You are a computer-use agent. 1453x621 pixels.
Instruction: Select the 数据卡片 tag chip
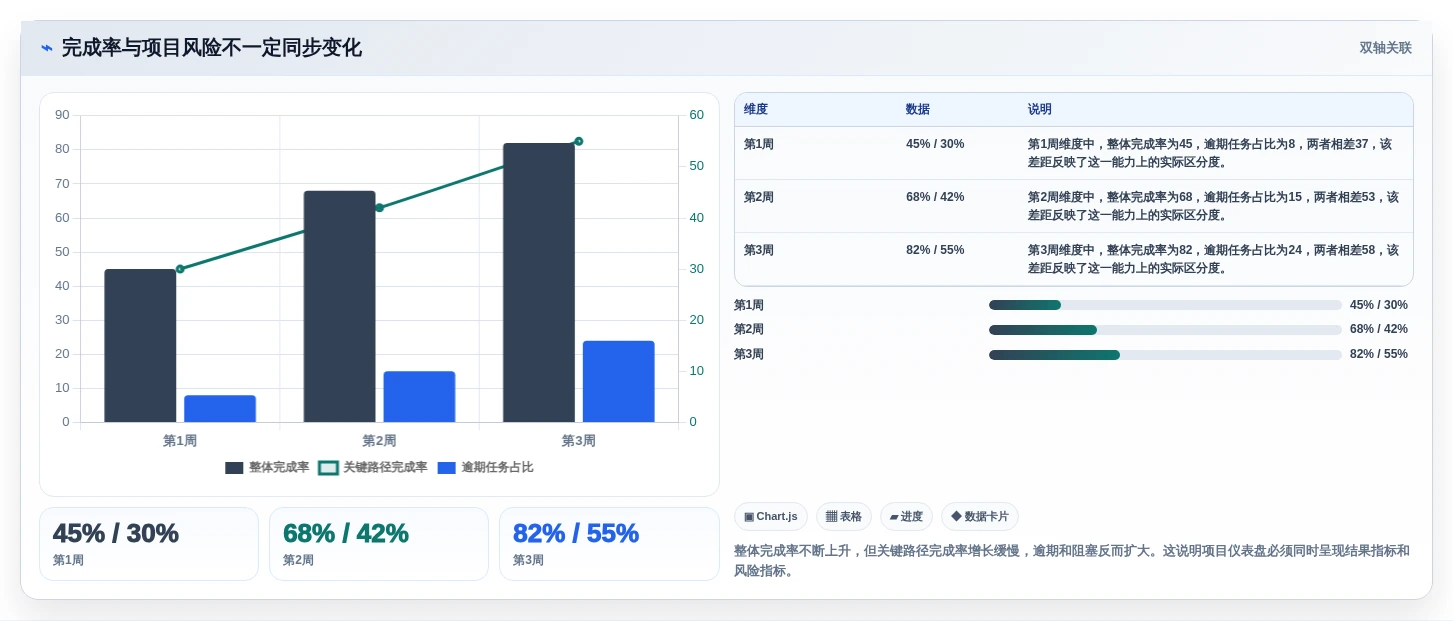tap(980, 516)
